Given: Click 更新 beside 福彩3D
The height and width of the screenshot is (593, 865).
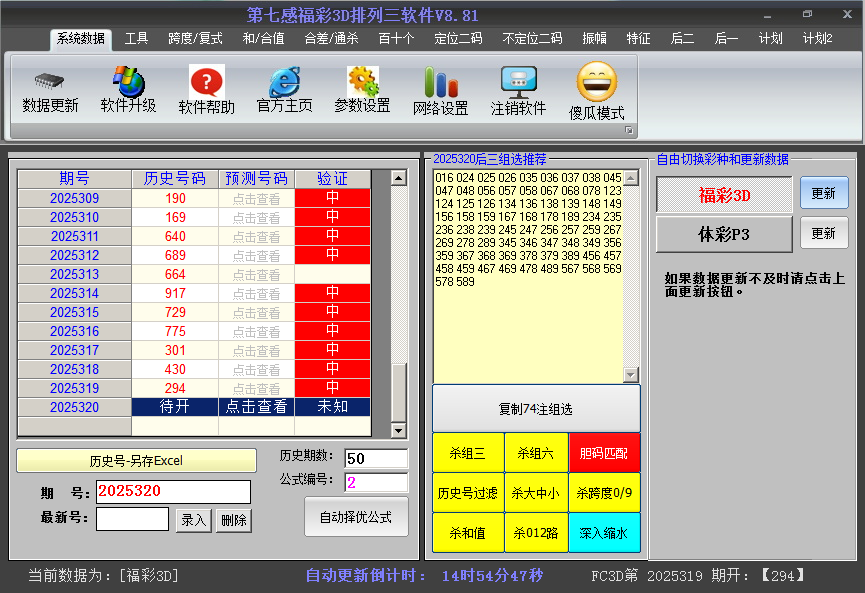Looking at the screenshot, I should [x=824, y=192].
